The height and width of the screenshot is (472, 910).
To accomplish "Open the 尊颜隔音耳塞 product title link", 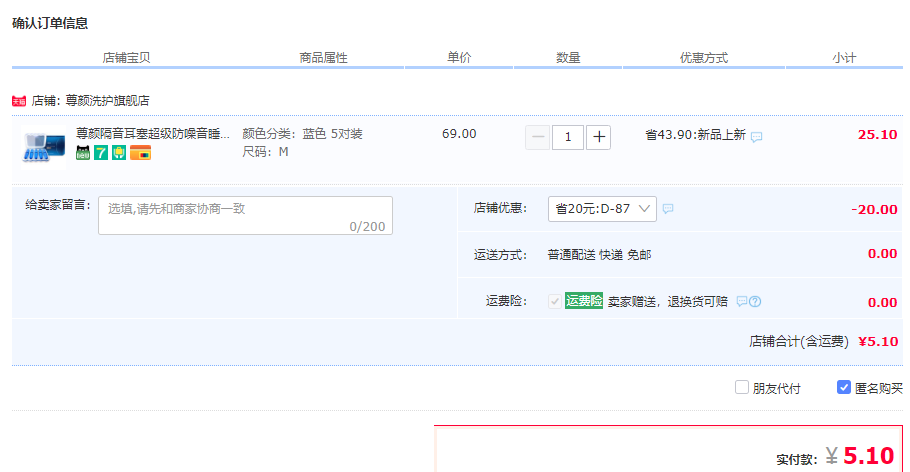I will 153,134.
